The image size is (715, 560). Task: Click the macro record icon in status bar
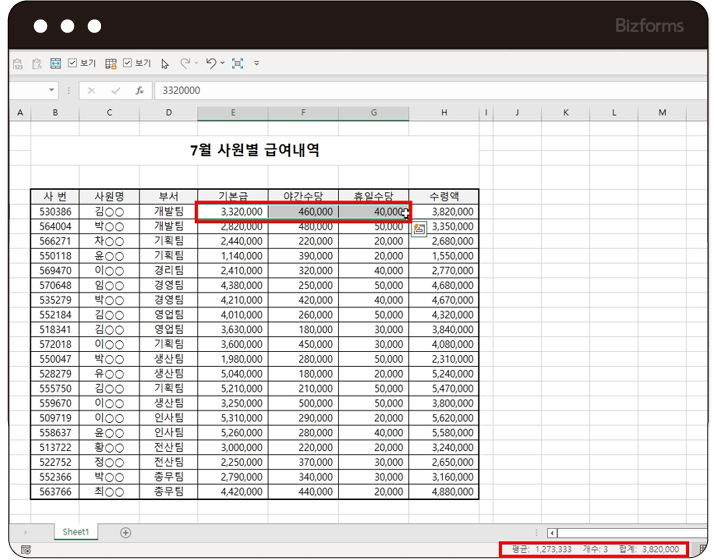tap(25, 549)
